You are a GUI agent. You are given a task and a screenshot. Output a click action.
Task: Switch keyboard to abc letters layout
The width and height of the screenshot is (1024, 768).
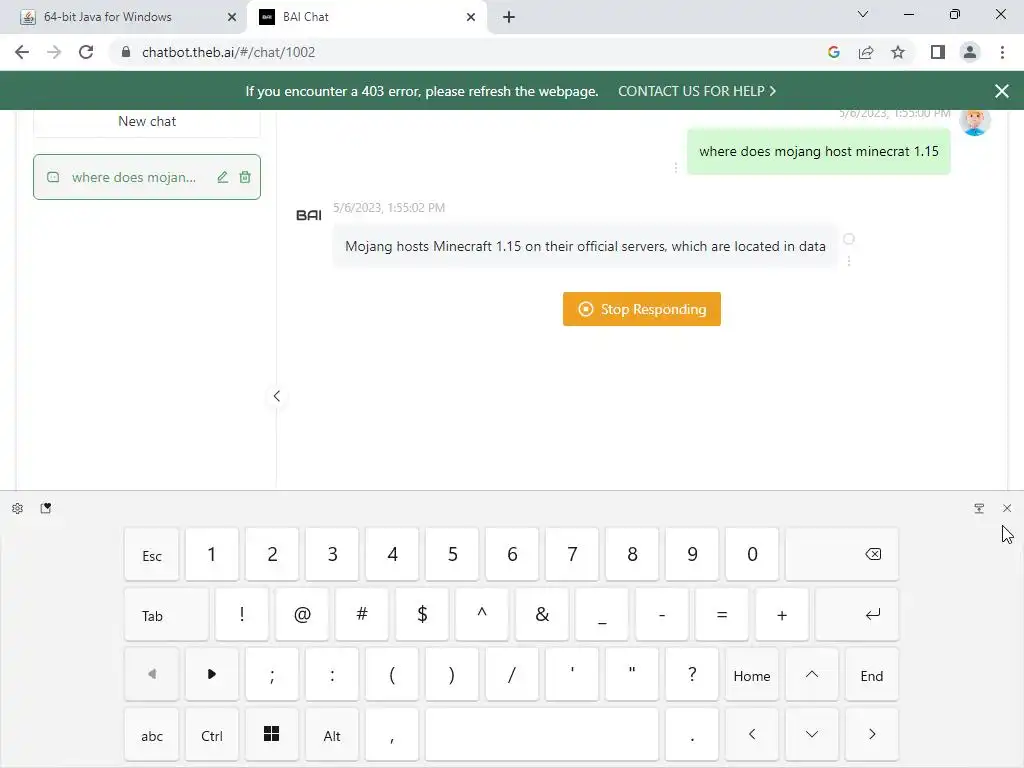click(x=152, y=735)
